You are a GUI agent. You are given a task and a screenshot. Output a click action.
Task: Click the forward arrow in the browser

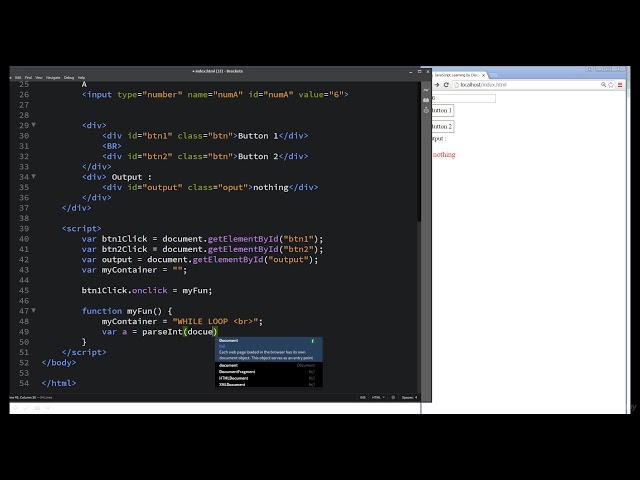pyautogui.click(x=437, y=85)
